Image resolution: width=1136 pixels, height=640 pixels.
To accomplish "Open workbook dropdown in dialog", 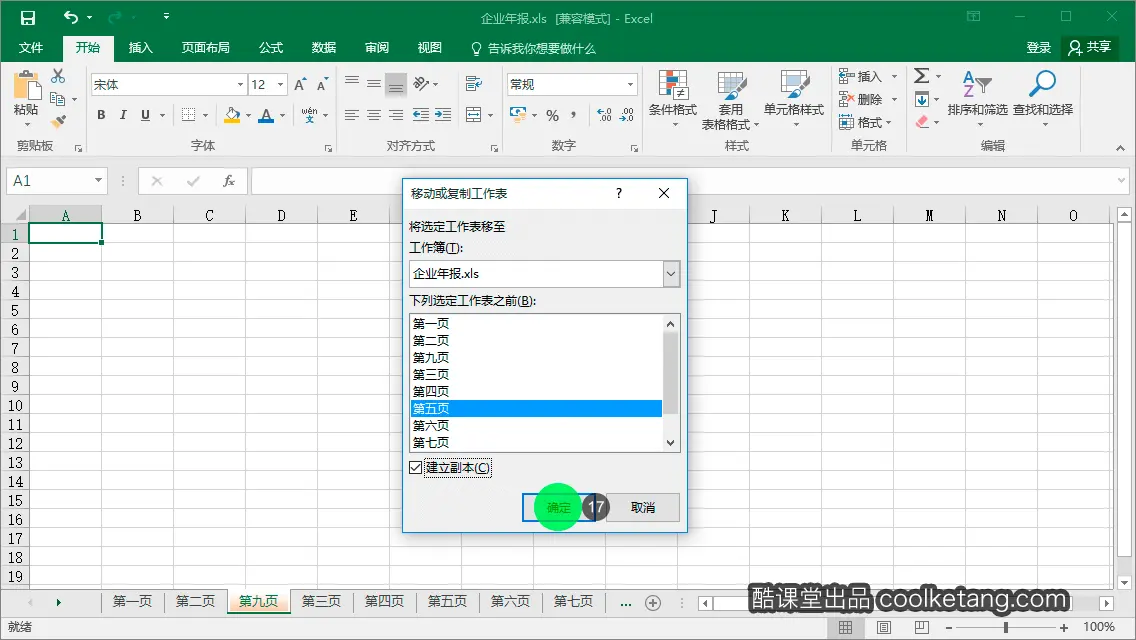I will pos(671,274).
